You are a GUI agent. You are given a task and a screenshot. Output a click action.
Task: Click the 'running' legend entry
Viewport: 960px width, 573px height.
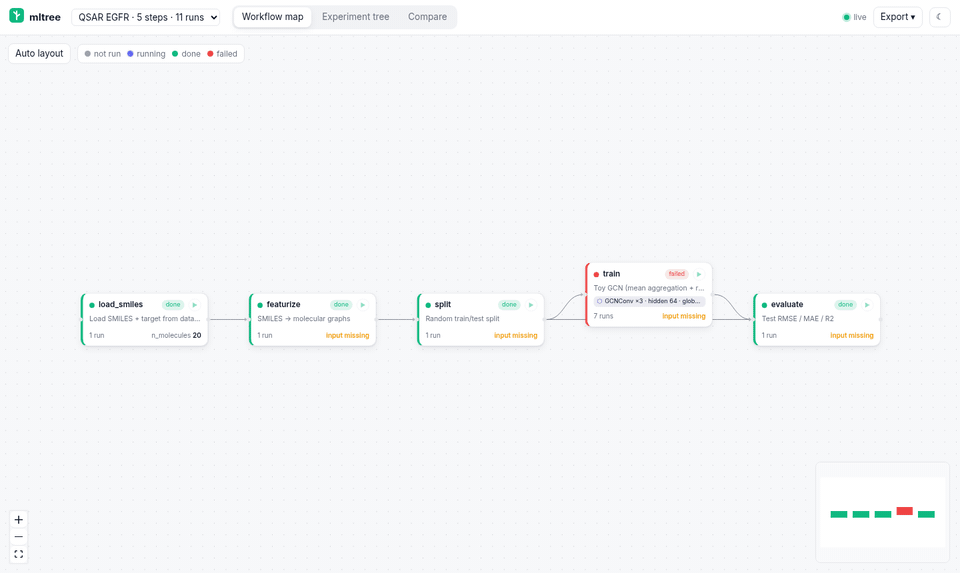coord(146,54)
